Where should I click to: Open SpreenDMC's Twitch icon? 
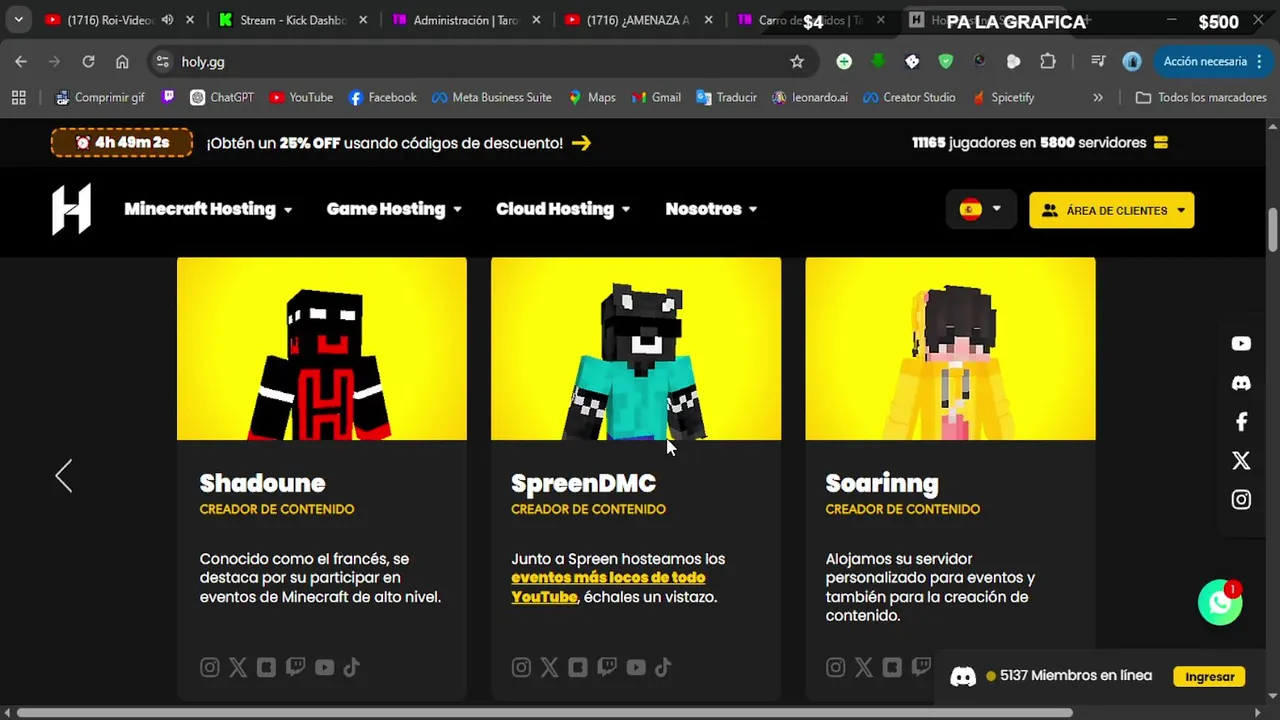tap(607, 668)
